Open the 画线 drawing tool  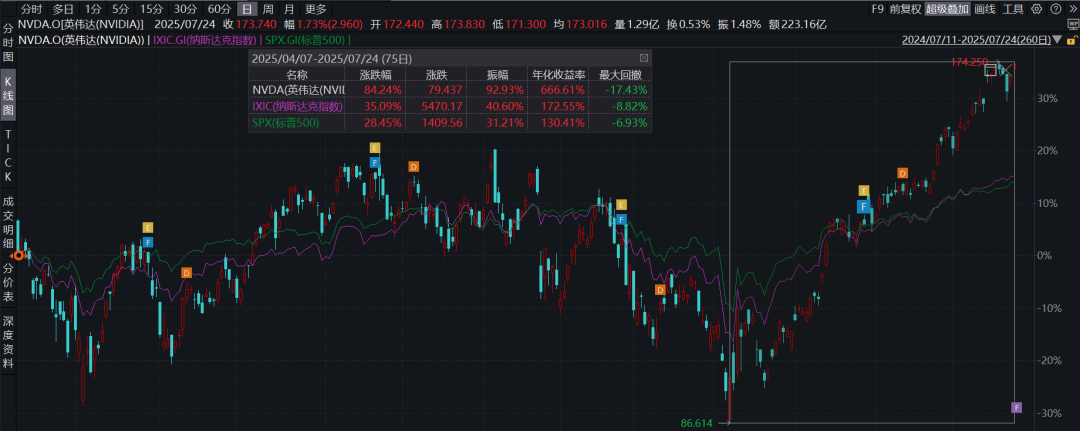[983, 9]
